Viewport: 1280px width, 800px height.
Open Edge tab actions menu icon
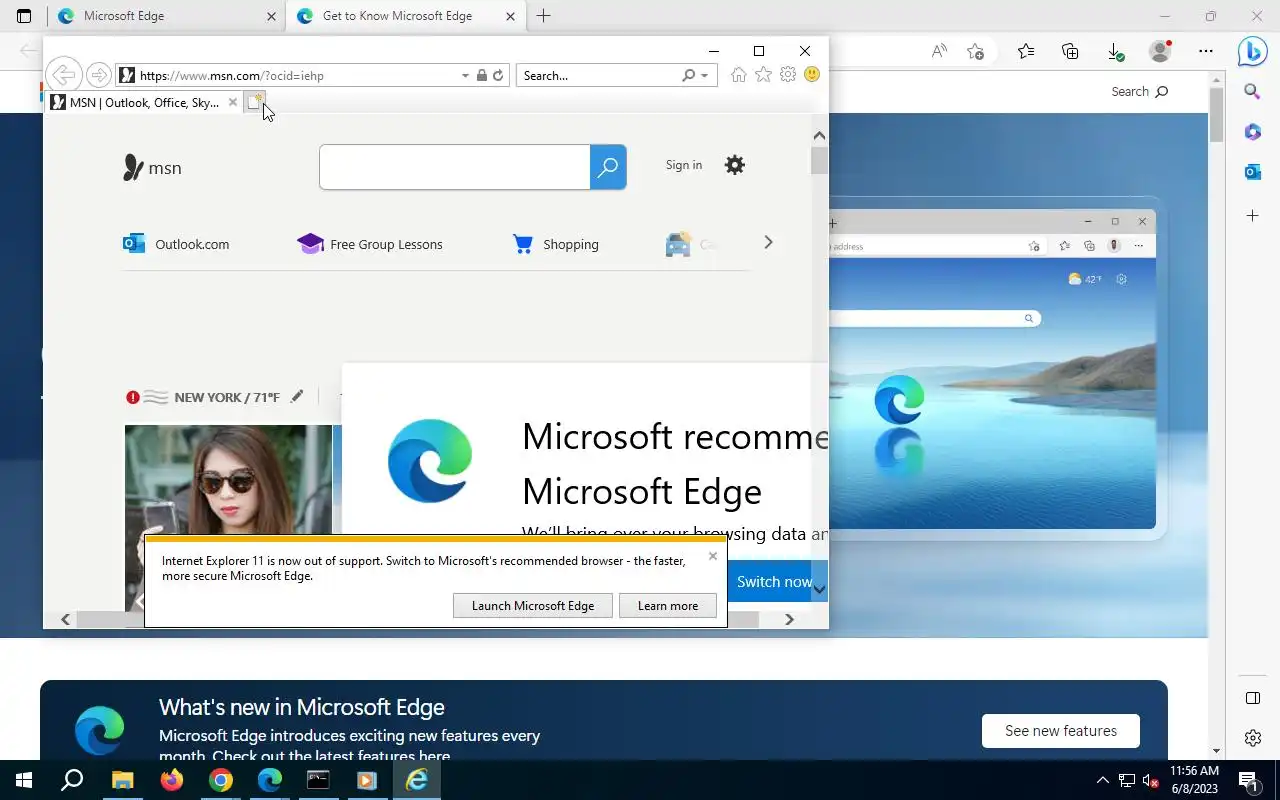(x=24, y=16)
